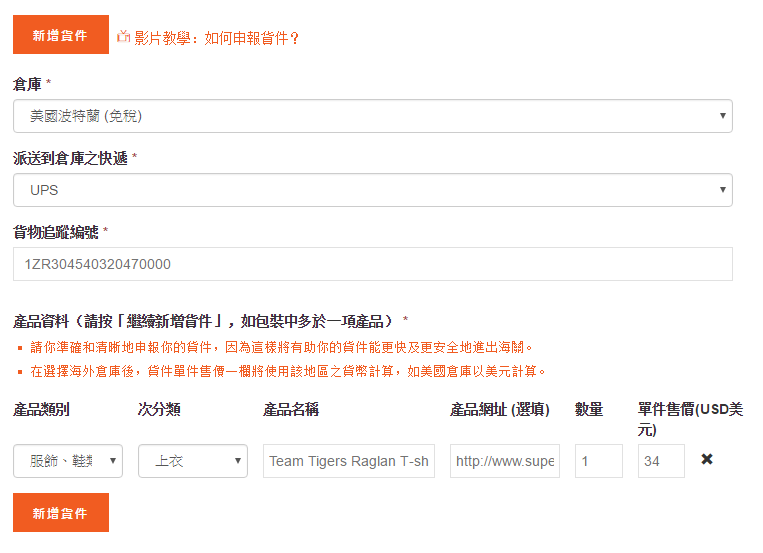The width and height of the screenshot is (763, 553).
Task: Expand the courier dropdown showing UPS
Action: tap(372, 190)
